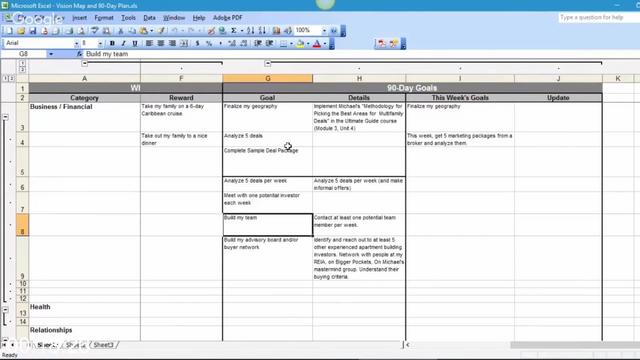Viewport: 640px width, 360px height.
Task: Apply Currency style format
Action: click(x=198, y=43)
